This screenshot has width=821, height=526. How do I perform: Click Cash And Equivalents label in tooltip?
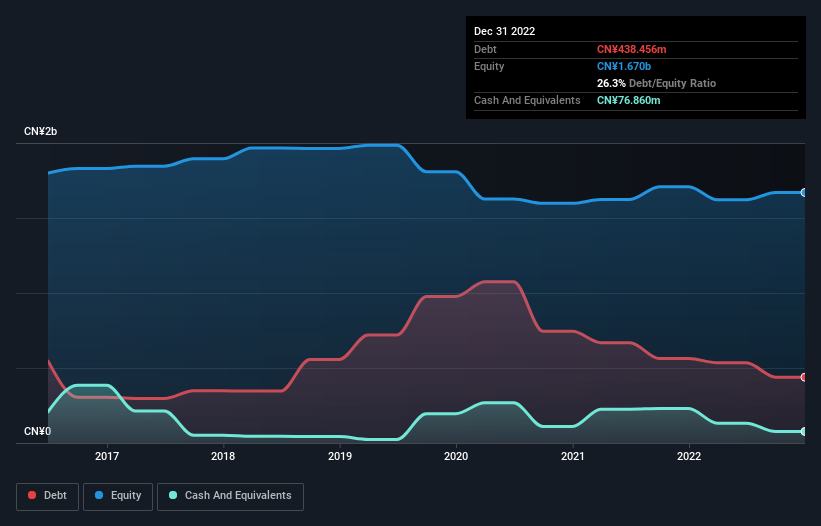[x=527, y=100]
